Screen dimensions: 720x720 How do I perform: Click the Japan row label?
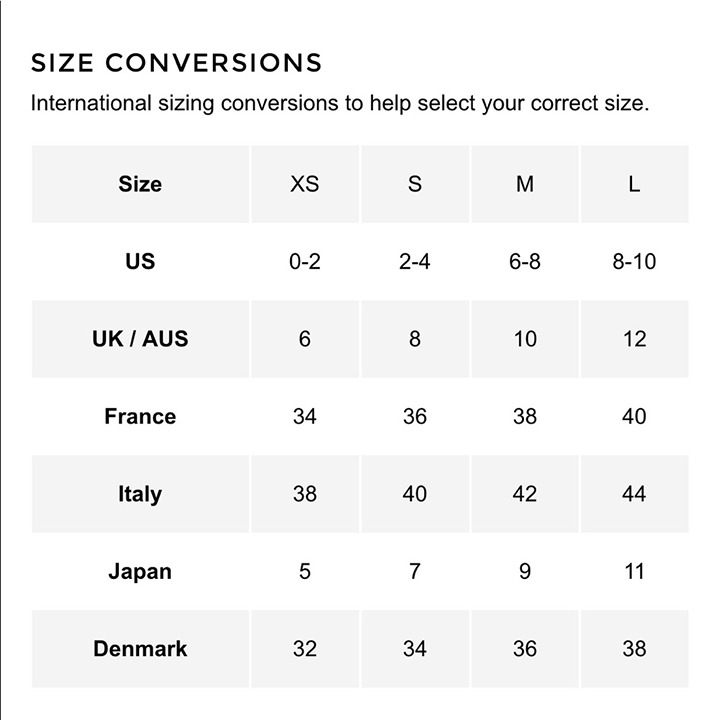click(x=140, y=572)
